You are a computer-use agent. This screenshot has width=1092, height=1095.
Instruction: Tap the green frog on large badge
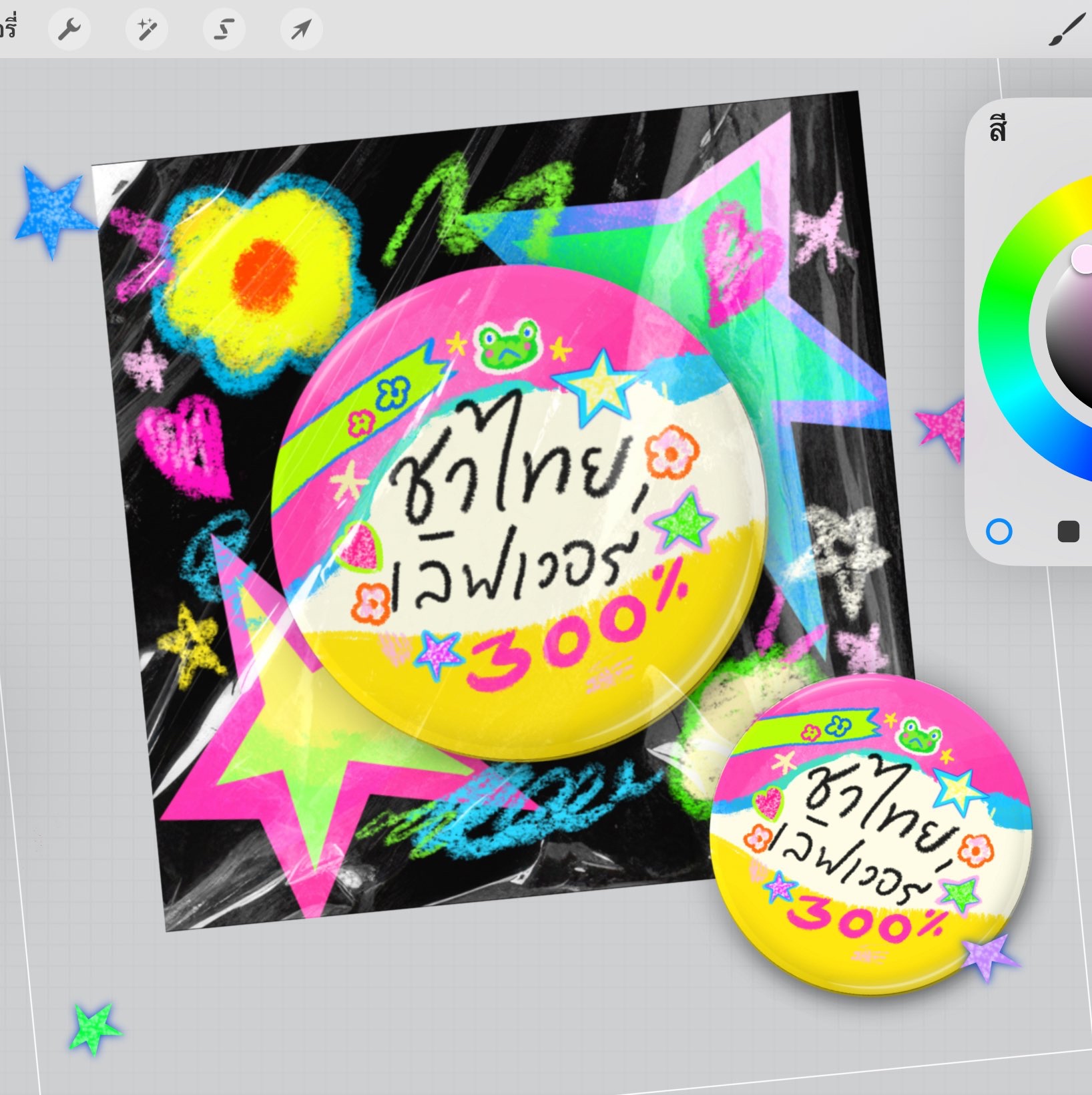pos(507,344)
